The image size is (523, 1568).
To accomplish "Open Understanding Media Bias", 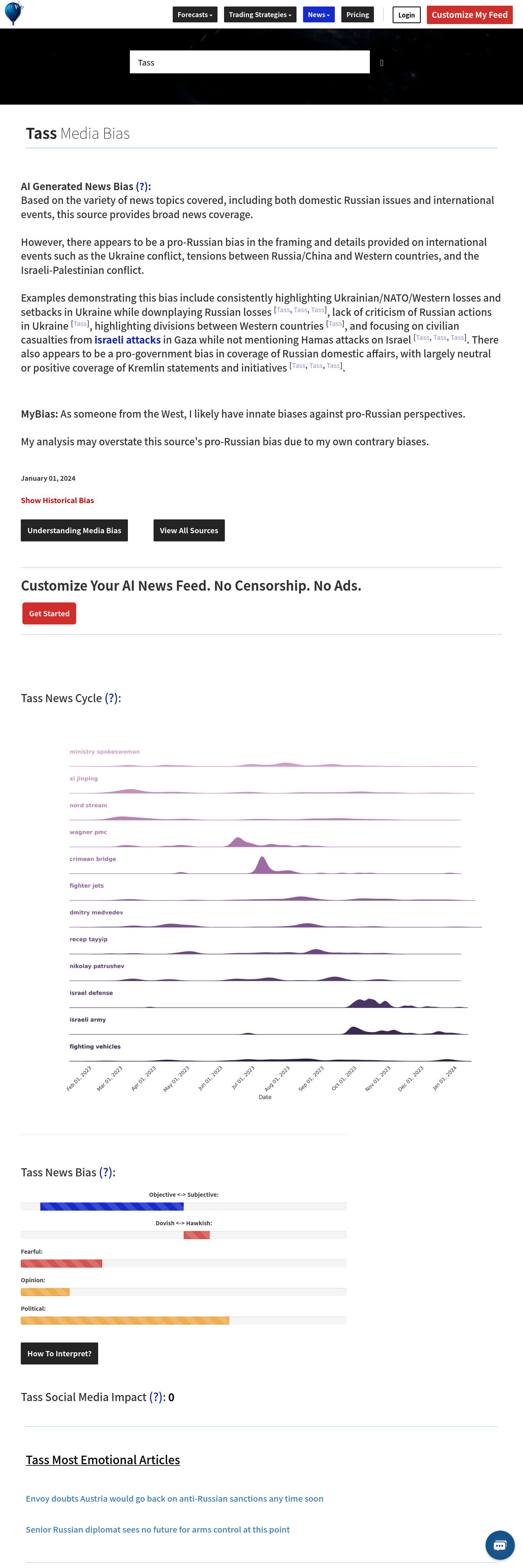I will point(74,530).
